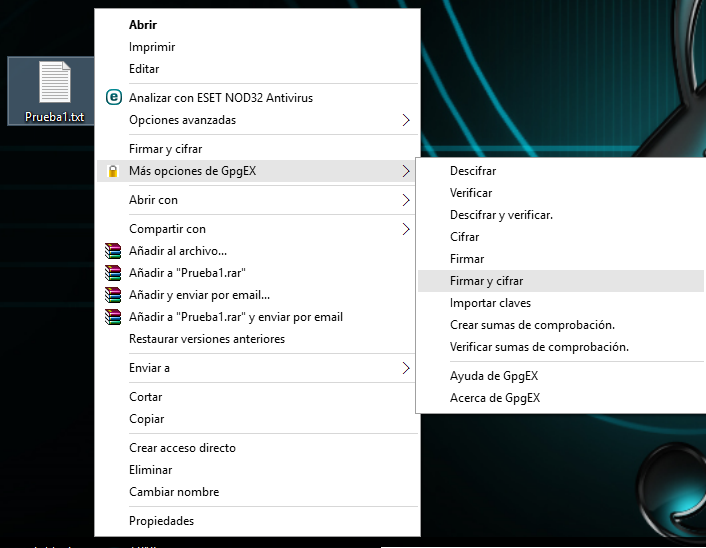
Task: Expand the Compartir con submenu arrow
Action: 406,229
